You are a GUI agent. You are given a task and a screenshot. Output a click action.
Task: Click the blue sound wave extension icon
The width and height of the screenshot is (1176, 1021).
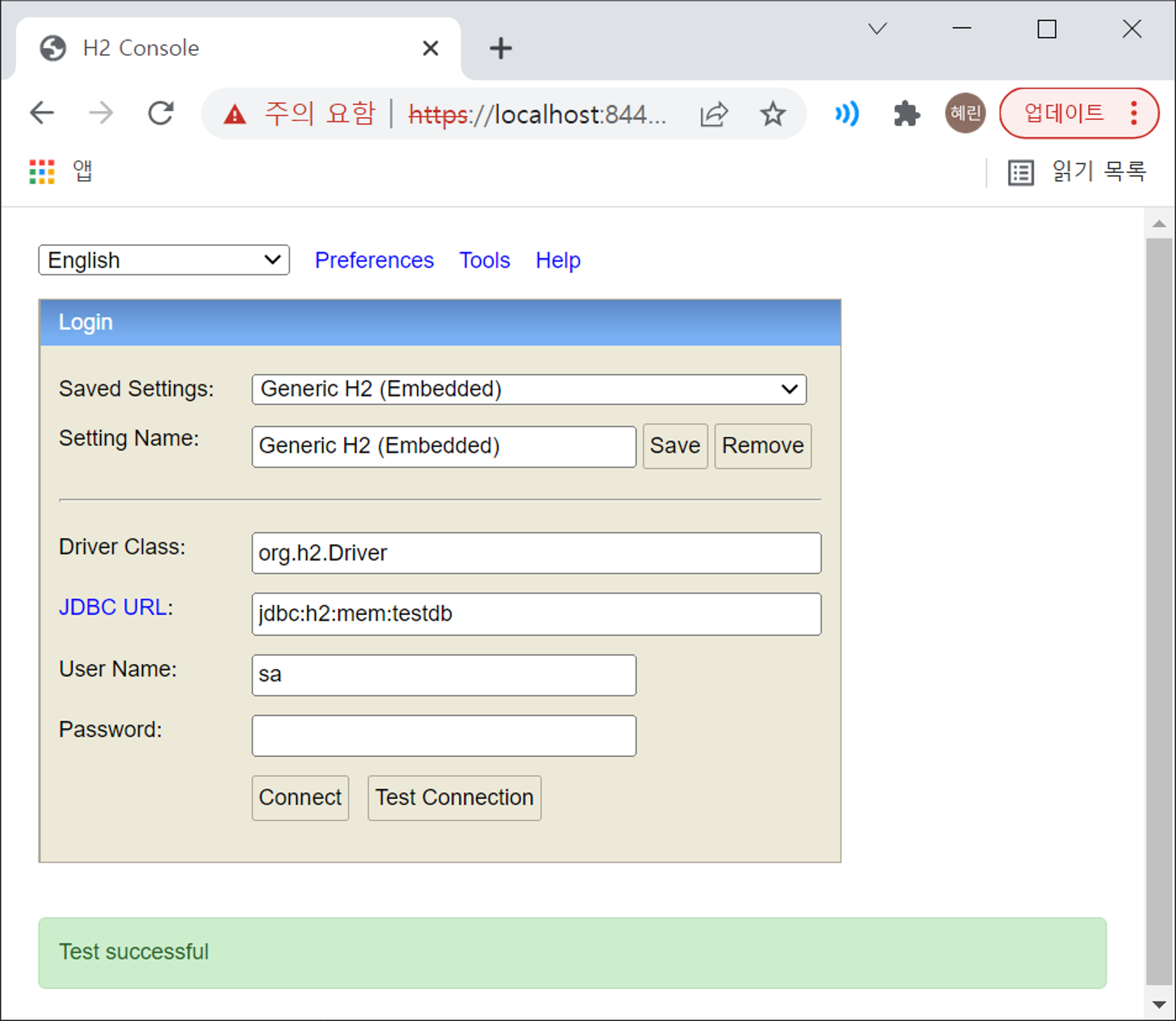click(847, 114)
